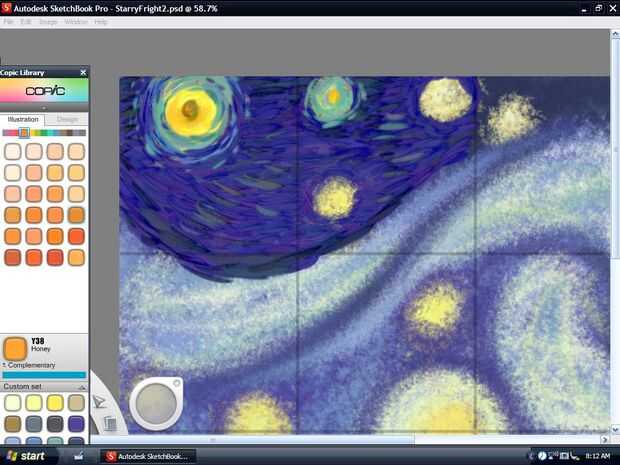Choose the purple custom set swatch
The height and width of the screenshot is (465, 620).
(76, 424)
